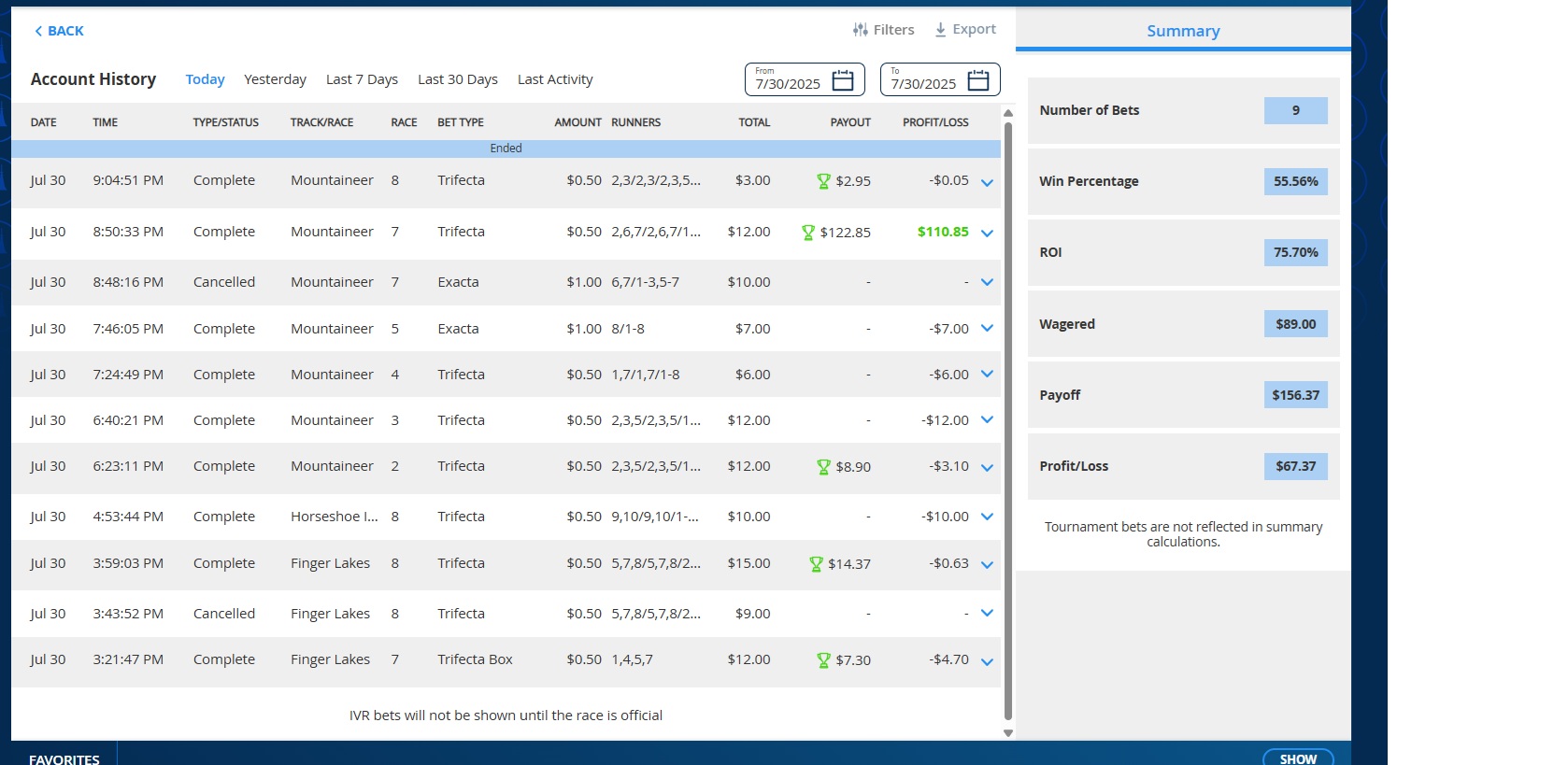Click the To date 7/30/2025 field
This screenshot has height=765, width=1568.
point(940,79)
